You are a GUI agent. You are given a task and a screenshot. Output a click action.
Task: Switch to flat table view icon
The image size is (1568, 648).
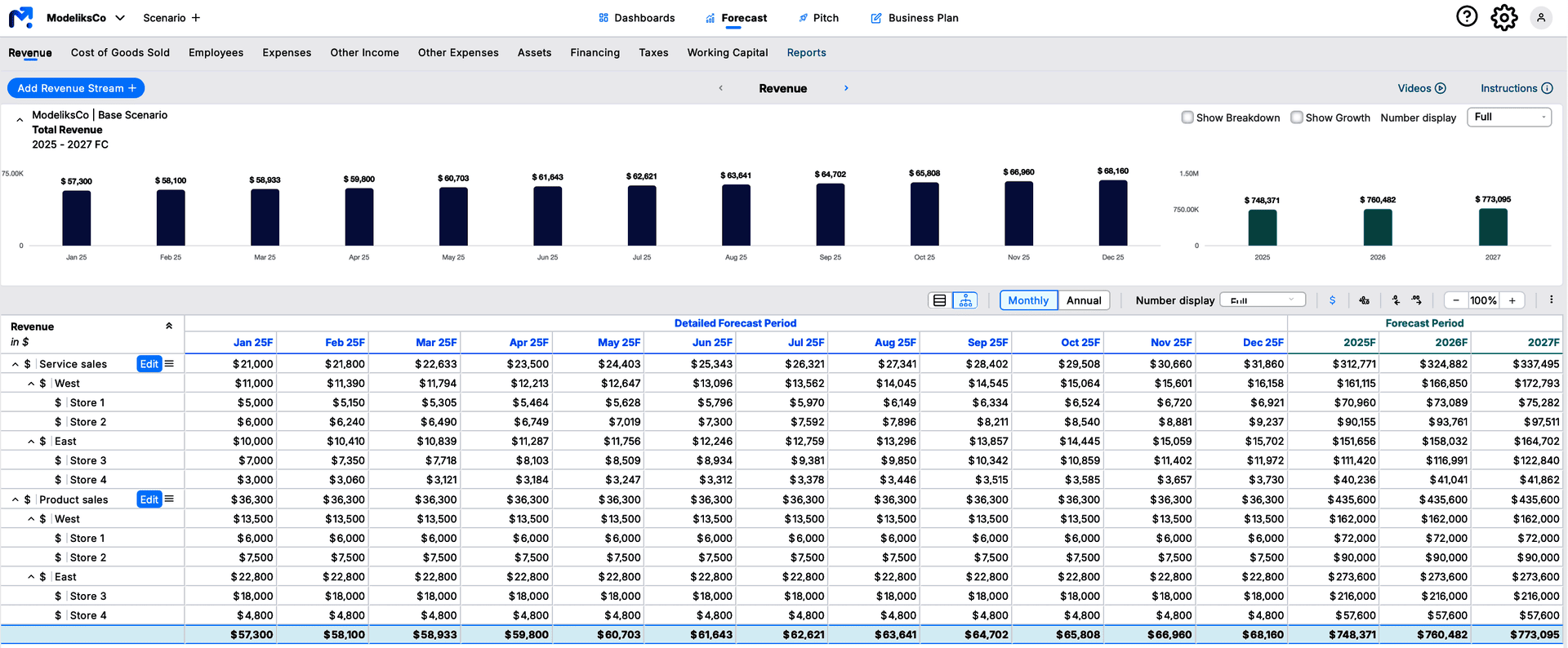point(940,300)
